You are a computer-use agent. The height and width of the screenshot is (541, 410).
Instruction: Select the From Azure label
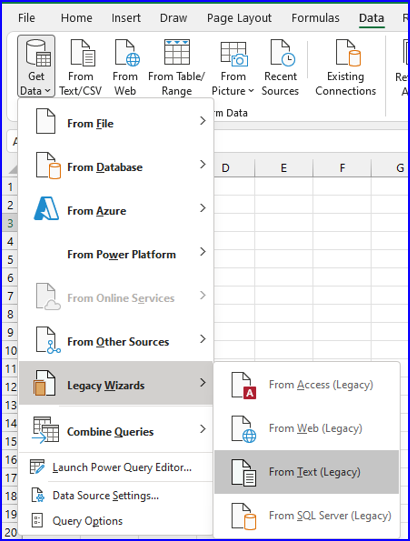click(97, 211)
